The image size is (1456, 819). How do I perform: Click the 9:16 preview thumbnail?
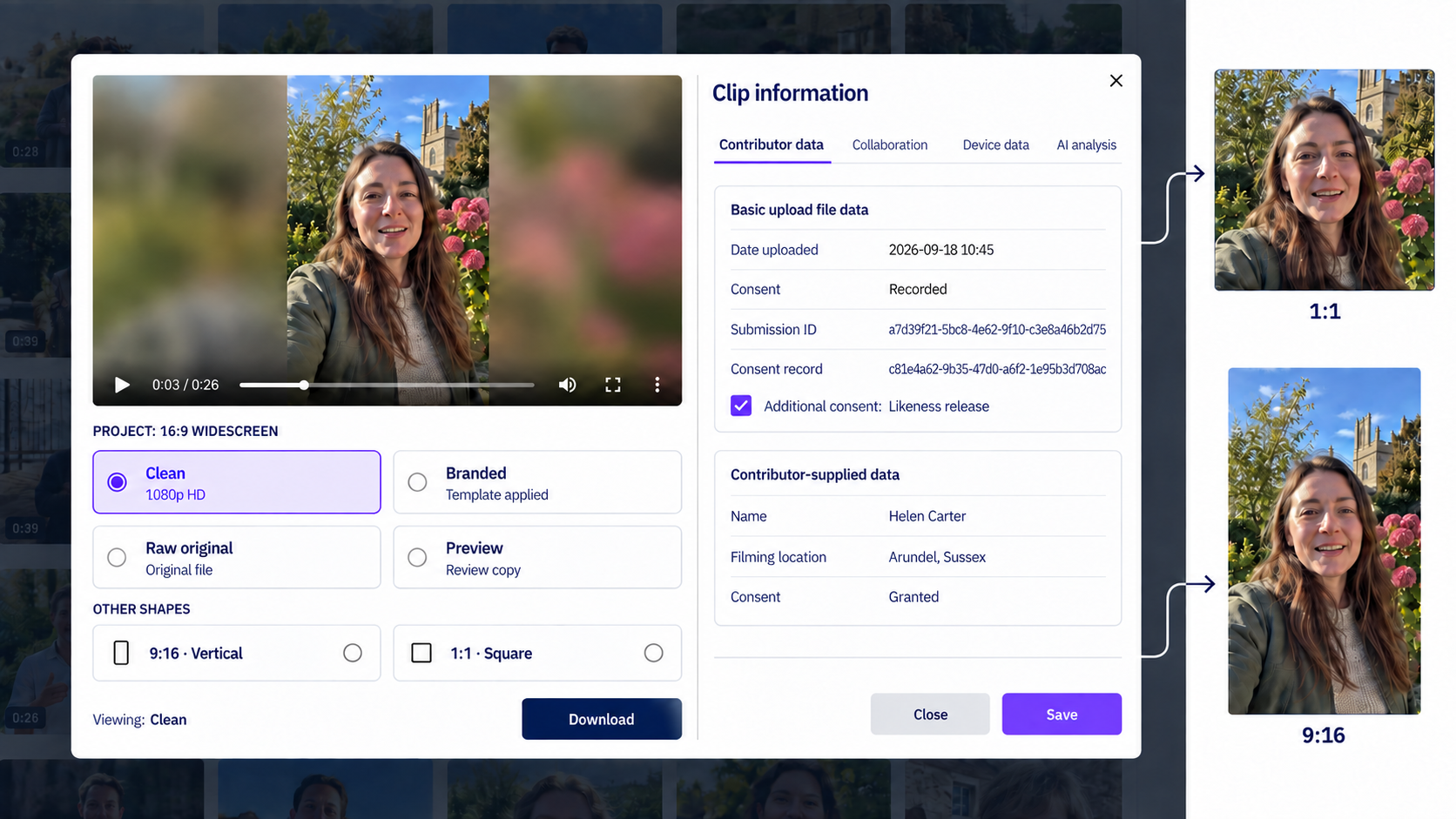(x=1325, y=541)
